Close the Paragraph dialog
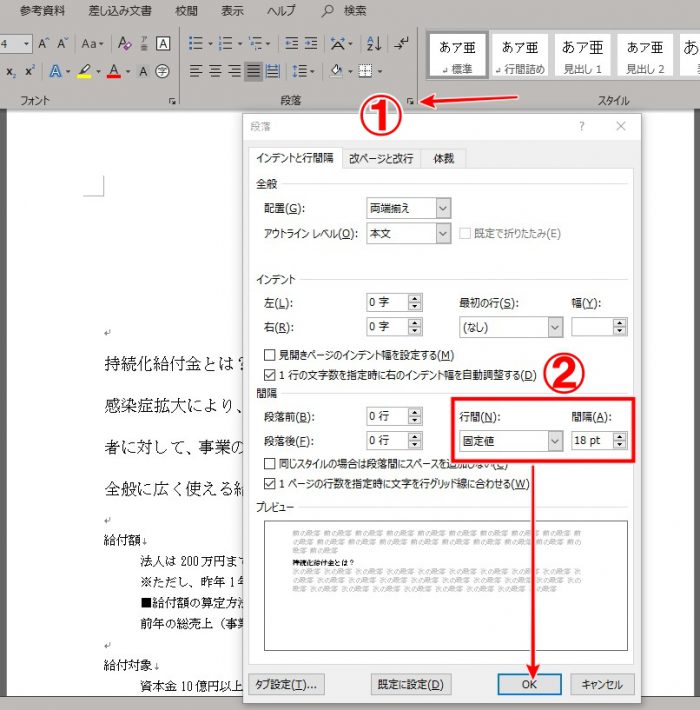The height and width of the screenshot is (710, 700). [621, 126]
